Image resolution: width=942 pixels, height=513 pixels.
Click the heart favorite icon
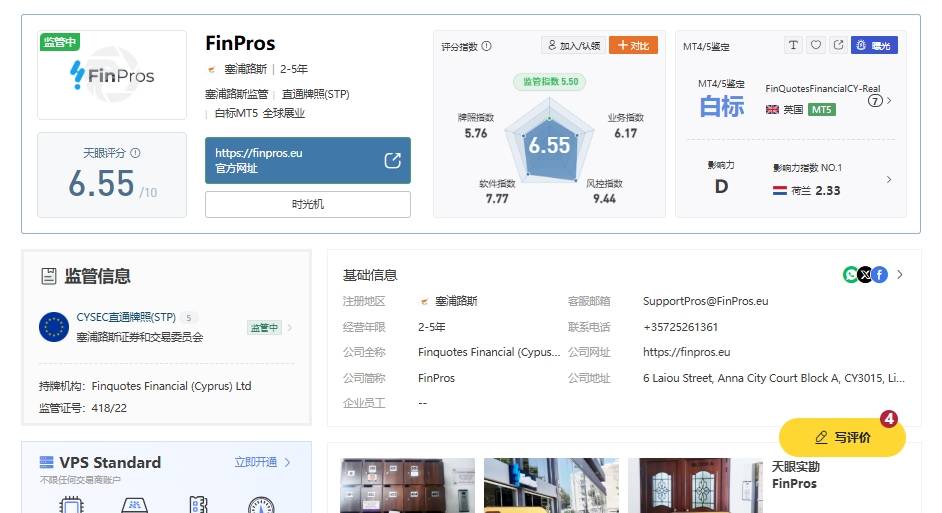point(816,45)
